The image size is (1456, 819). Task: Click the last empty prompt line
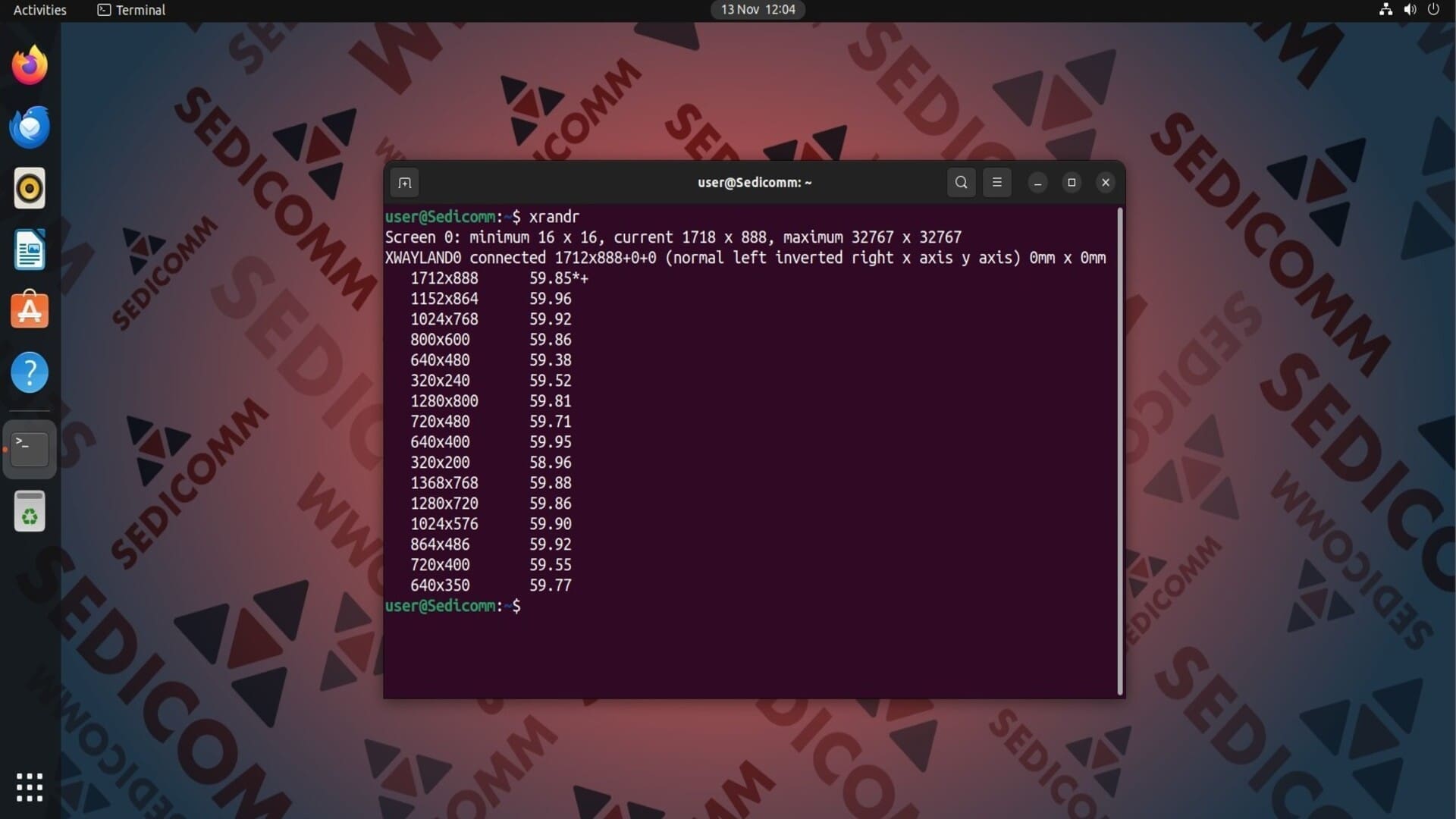pos(453,606)
